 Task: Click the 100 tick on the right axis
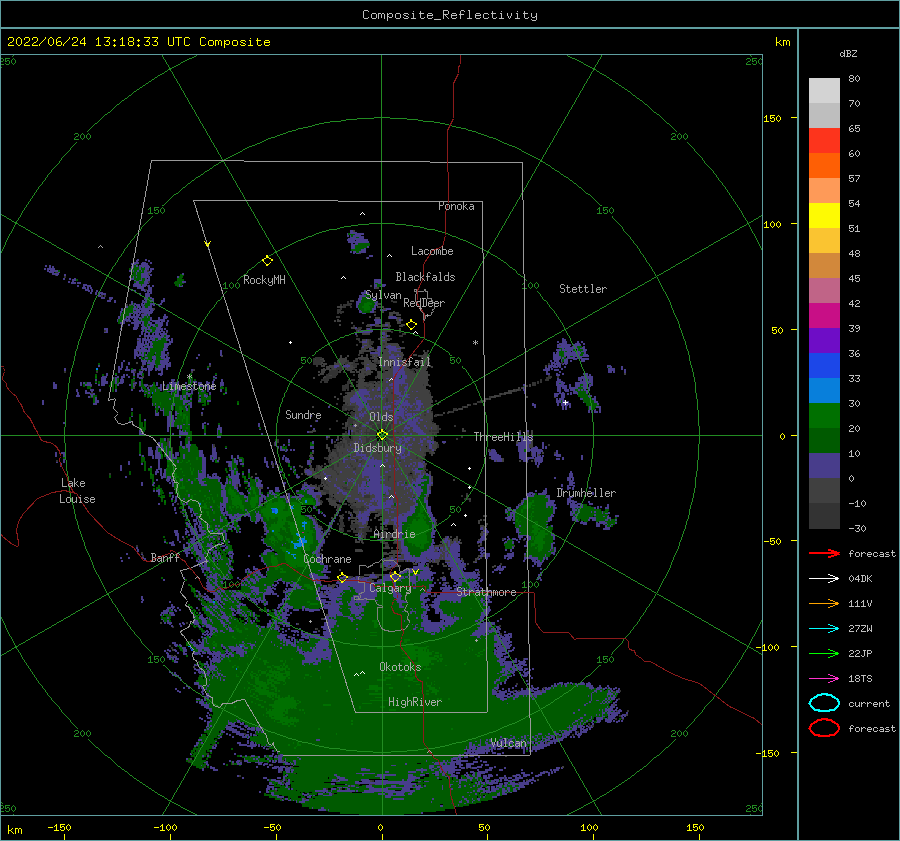pos(772,224)
